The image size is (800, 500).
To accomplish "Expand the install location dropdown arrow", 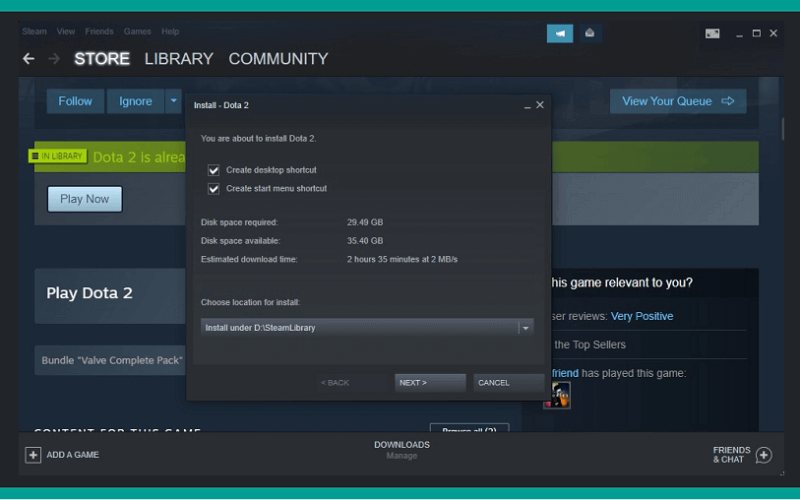I will point(526,328).
